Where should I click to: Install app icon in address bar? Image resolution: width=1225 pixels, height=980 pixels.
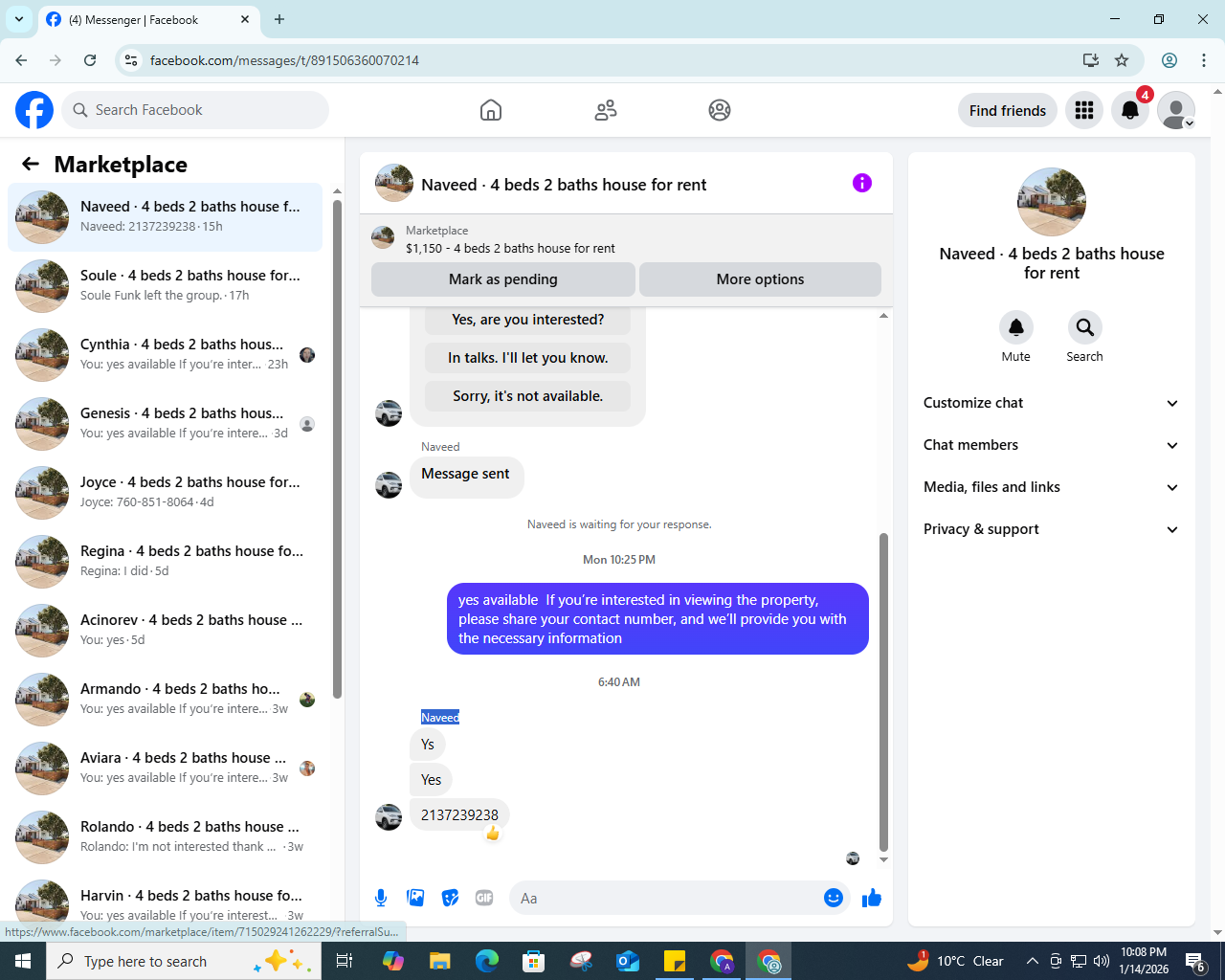1091,60
